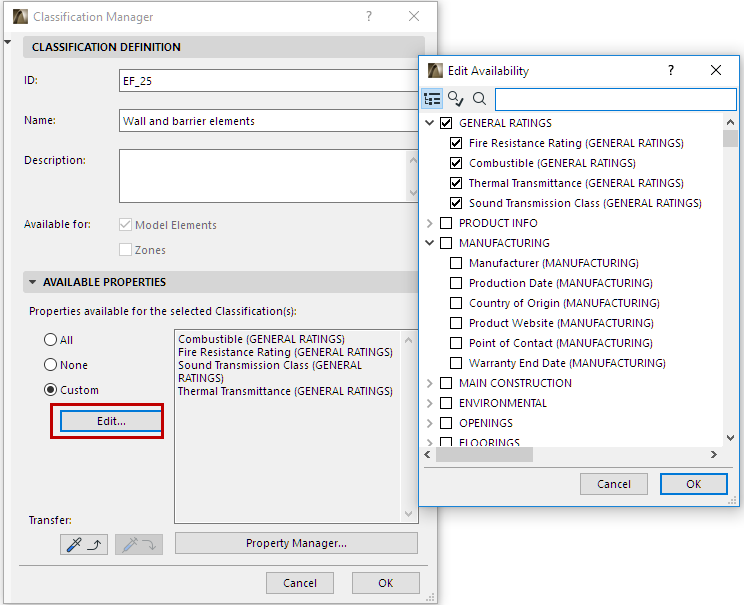Check the ENVIRONMENTAL group checkbox

coord(446,403)
